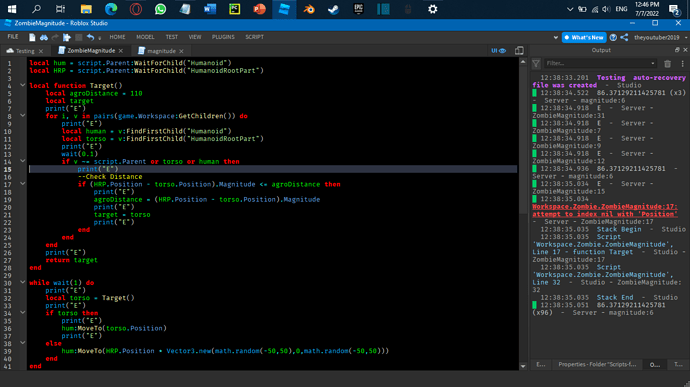
Task: Click the Redo arrow icon
Action: click(55, 37)
